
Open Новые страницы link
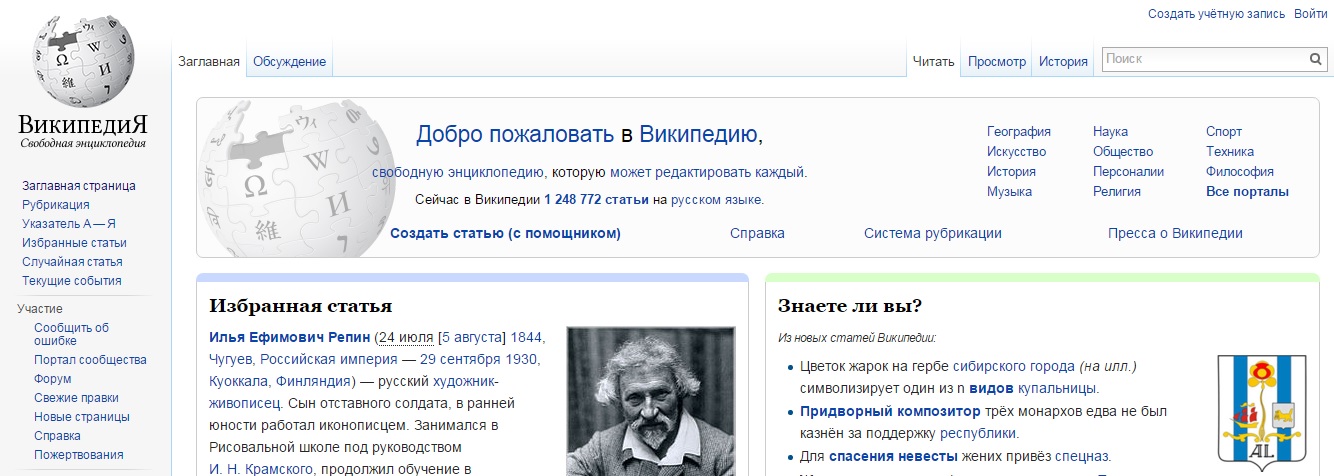click(x=82, y=417)
